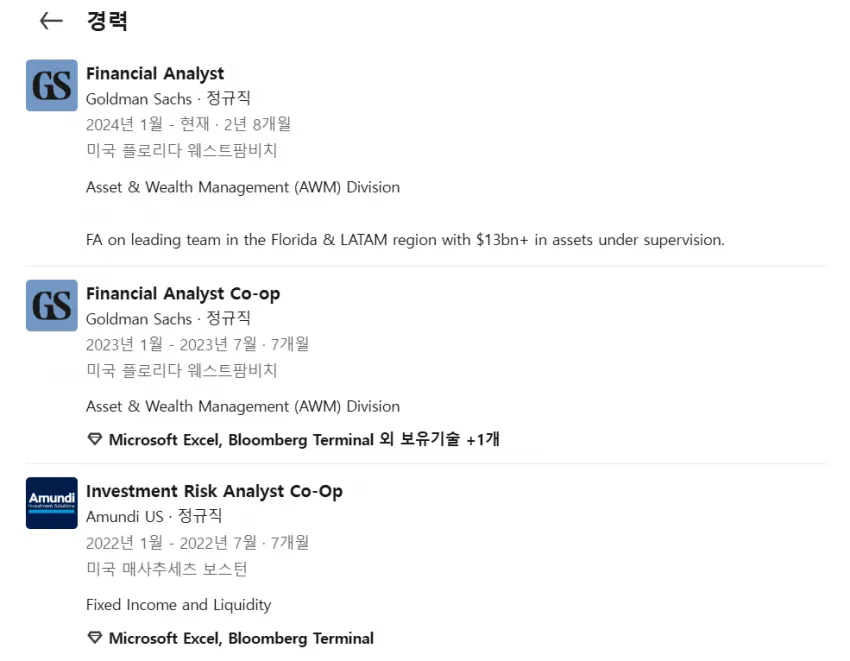This screenshot has height=661, width=850.
Task: Open the Amundi company logo
Action: tap(51, 503)
